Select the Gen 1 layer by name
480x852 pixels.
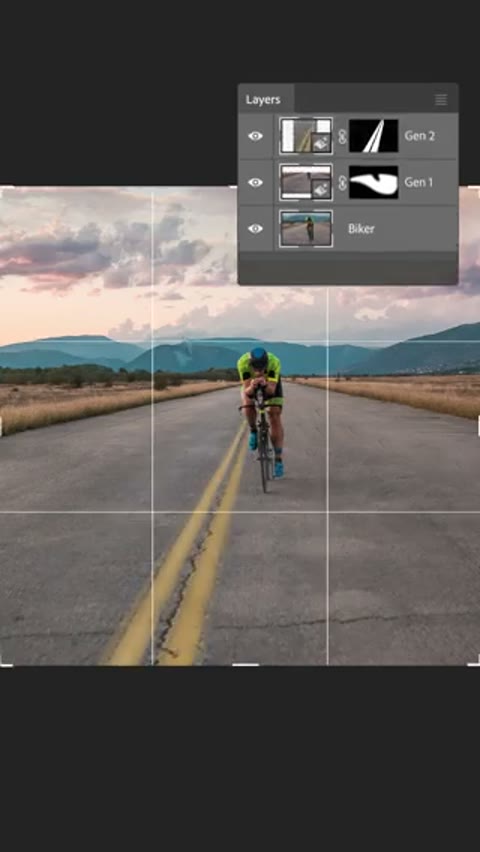419,183
